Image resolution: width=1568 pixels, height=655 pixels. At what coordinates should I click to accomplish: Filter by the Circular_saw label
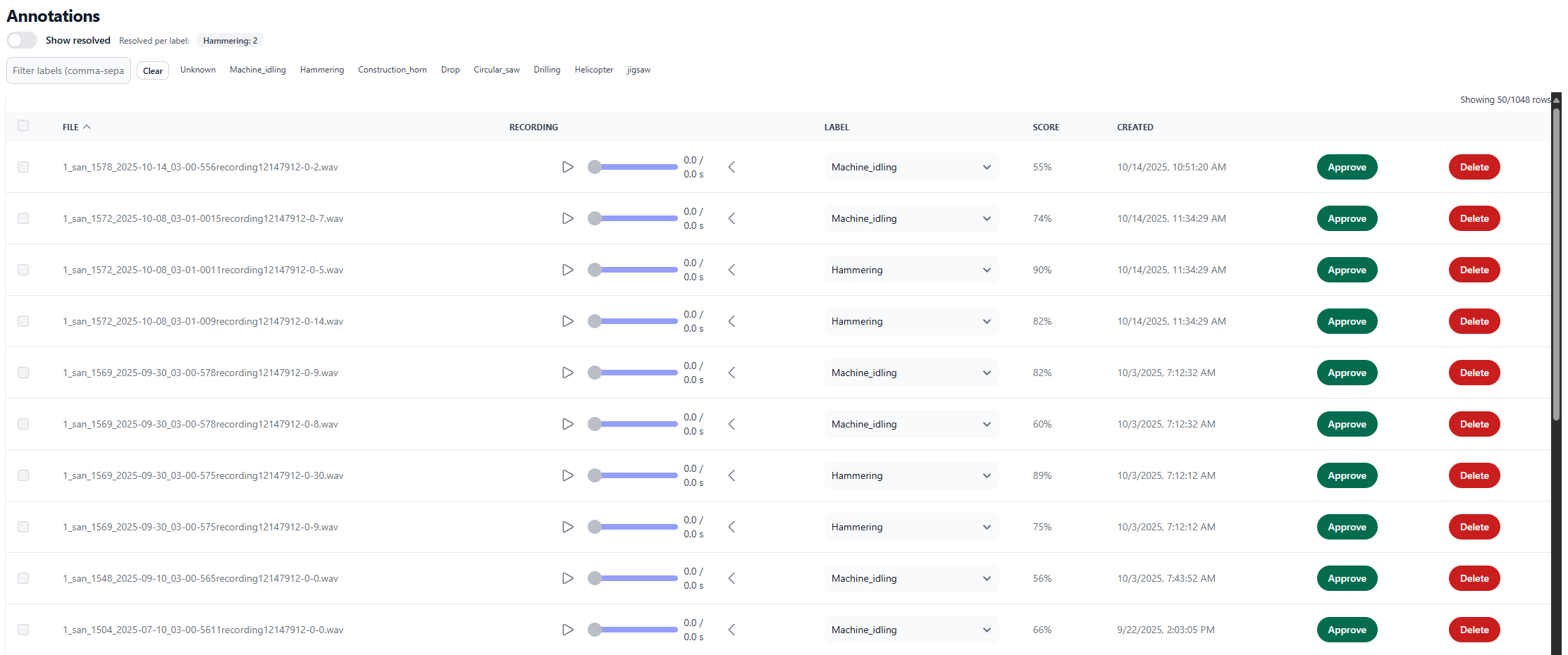pos(496,70)
